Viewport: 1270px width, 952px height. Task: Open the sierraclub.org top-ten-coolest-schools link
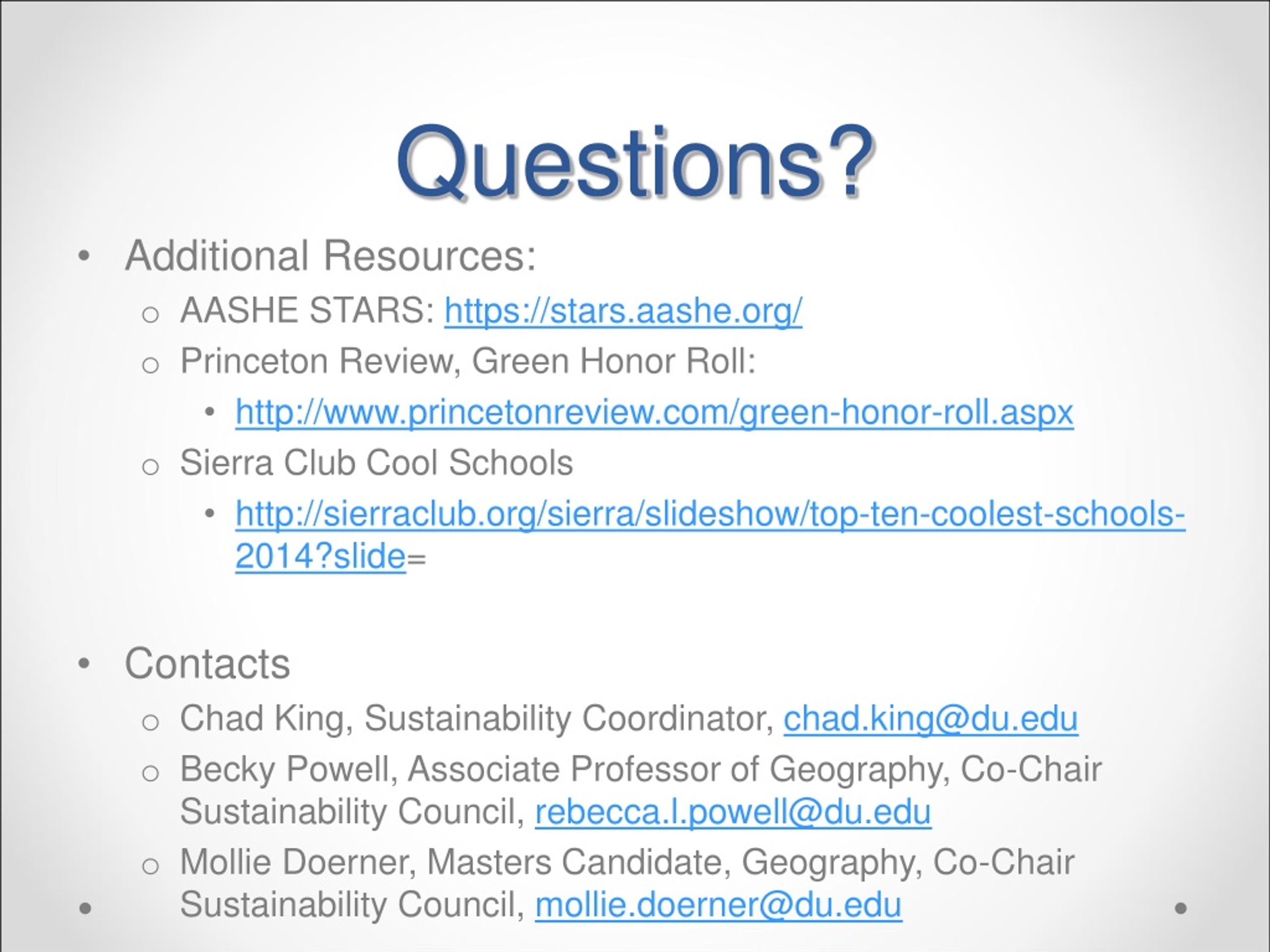711,514
